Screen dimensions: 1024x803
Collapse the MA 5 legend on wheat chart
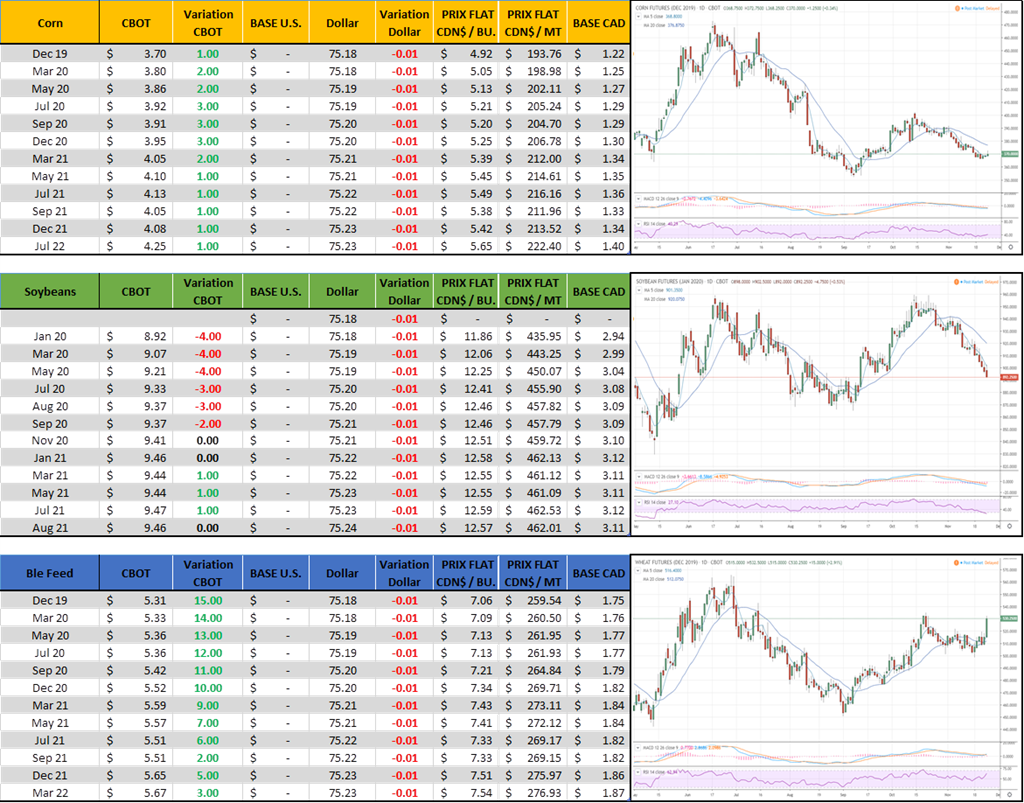(x=637, y=570)
